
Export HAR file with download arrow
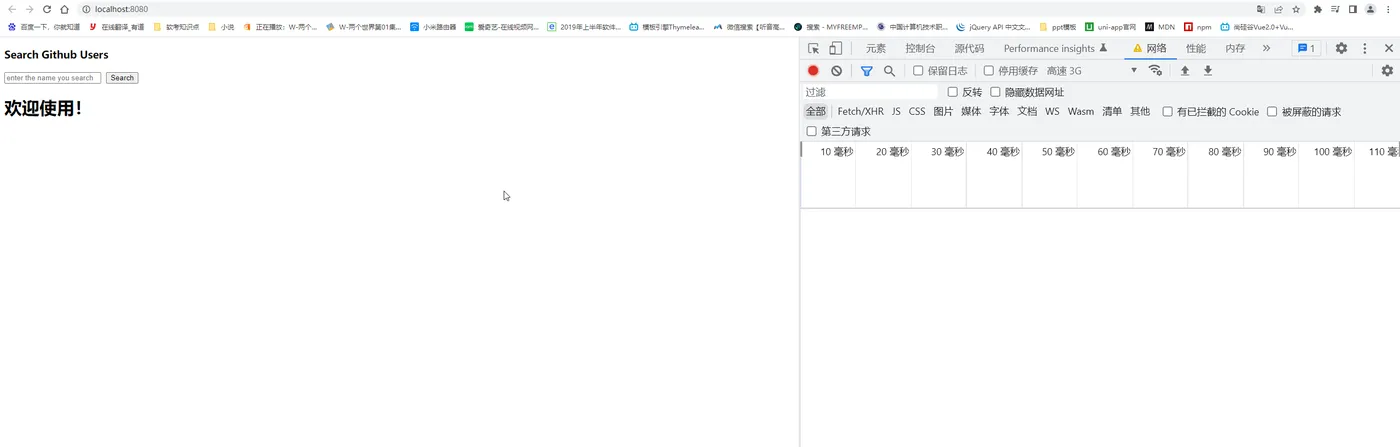[x=1208, y=71]
